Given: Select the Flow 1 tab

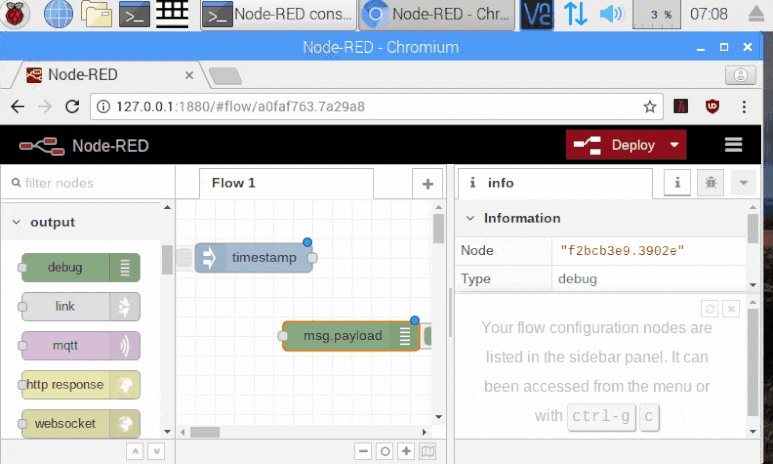Looking at the screenshot, I should coord(233,183).
